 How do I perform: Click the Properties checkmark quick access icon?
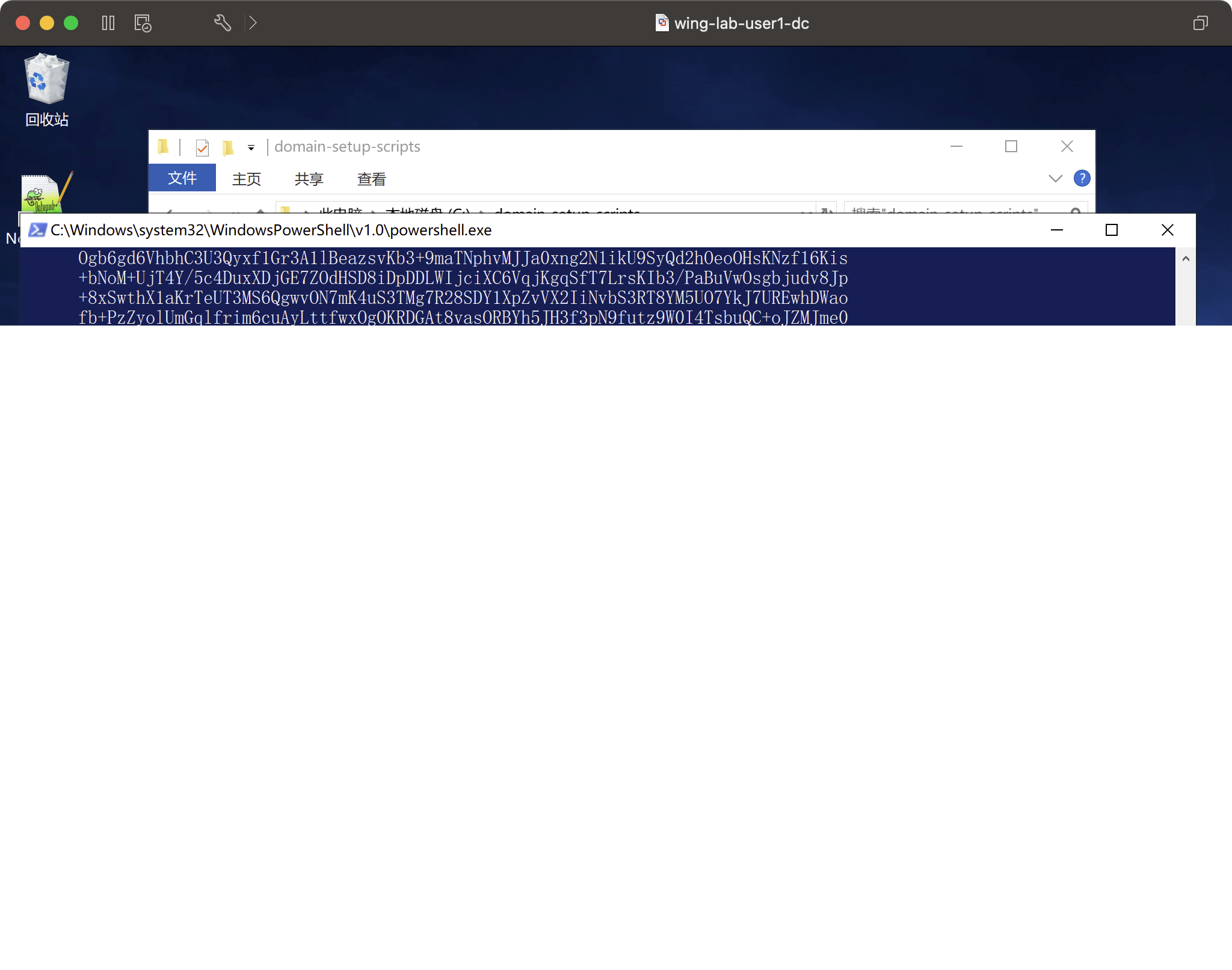click(x=202, y=147)
